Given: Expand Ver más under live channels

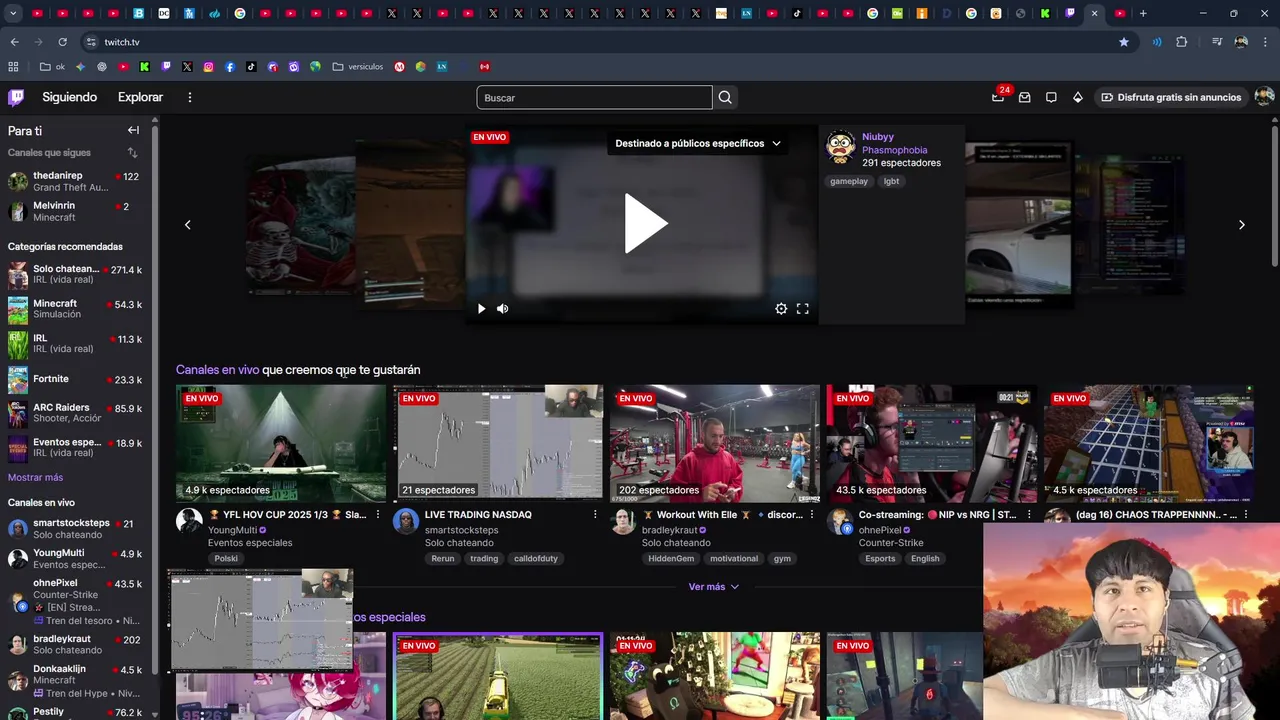Looking at the screenshot, I should 714,587.
